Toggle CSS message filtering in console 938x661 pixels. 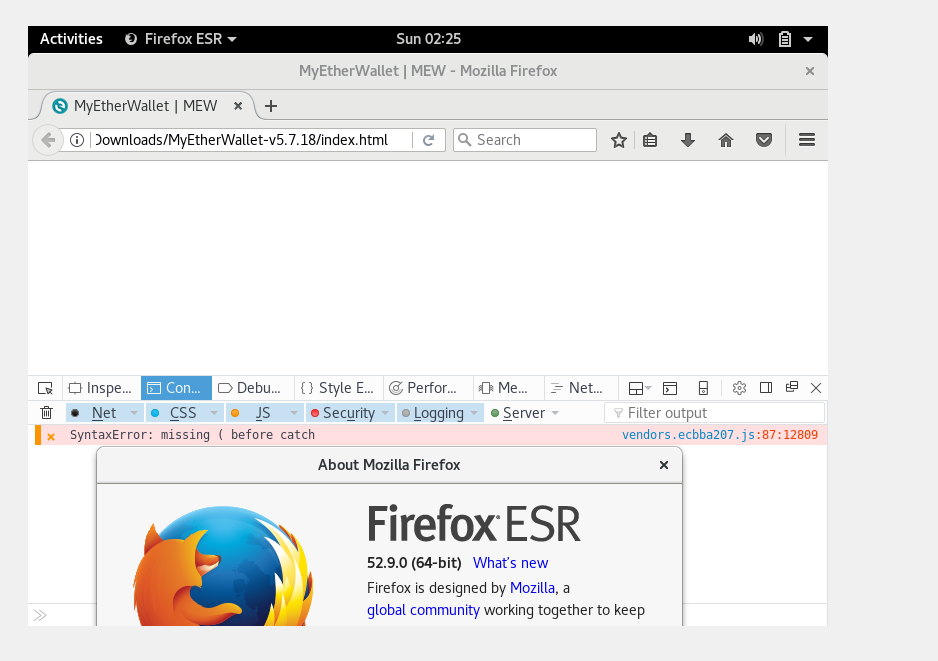(x=183, y=412)
